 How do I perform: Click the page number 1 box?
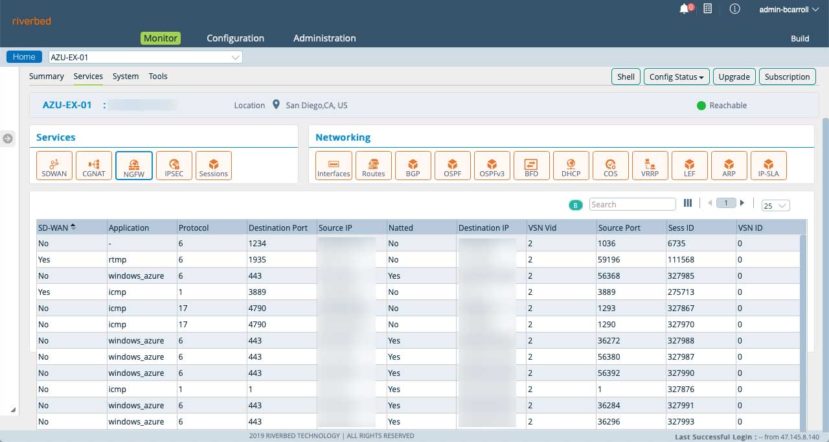click(x=726, y=203)
